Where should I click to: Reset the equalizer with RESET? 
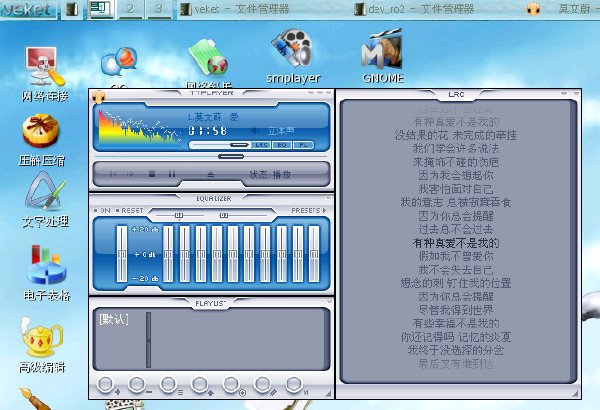point(130,211)
